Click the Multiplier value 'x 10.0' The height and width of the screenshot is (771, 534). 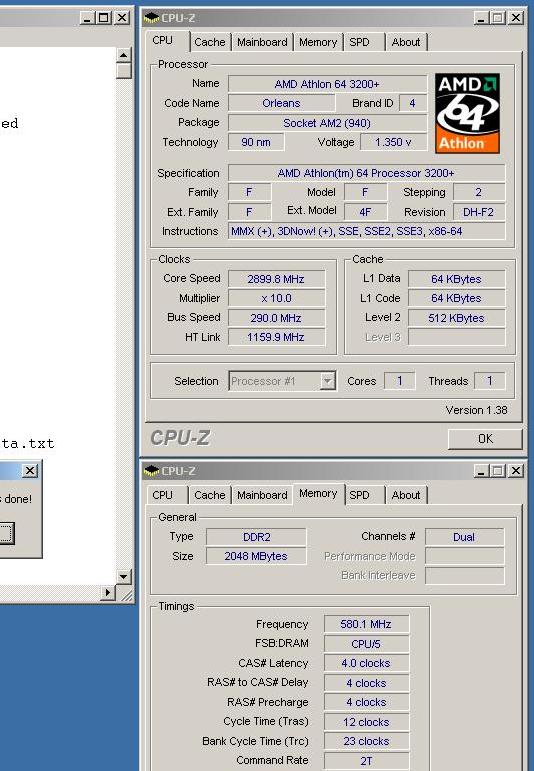(276, 298)
